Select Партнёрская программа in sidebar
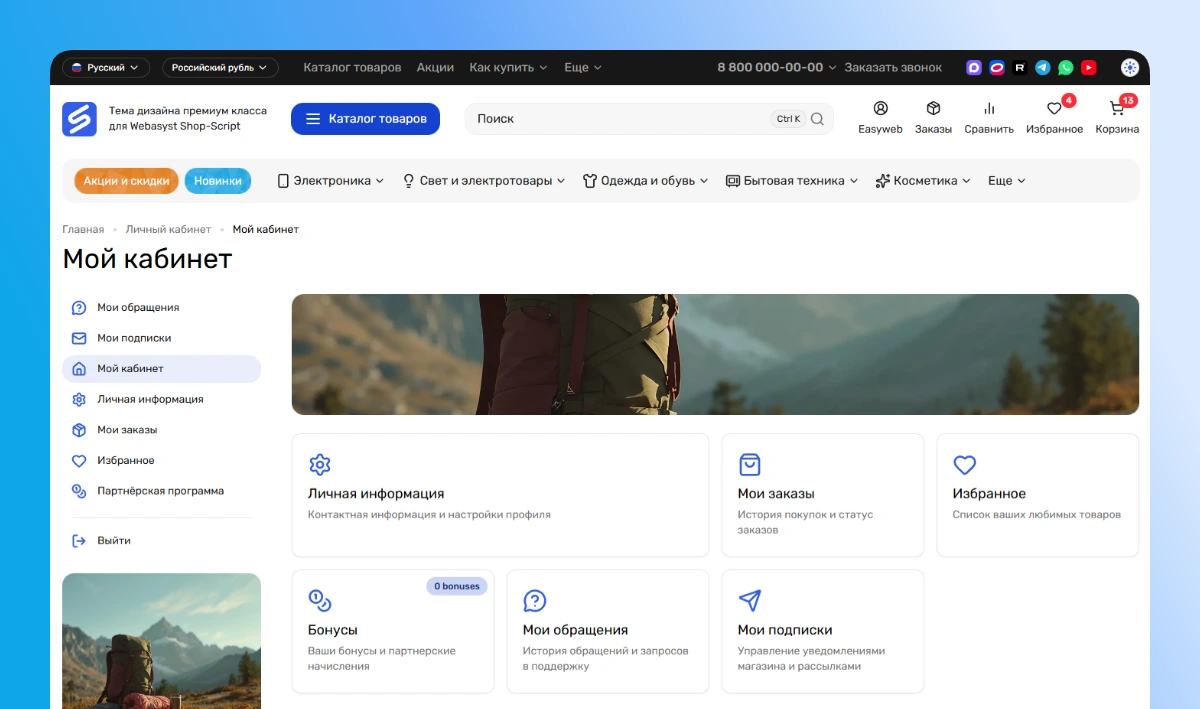Screen dimensions: 1200x709 (160, 491)
